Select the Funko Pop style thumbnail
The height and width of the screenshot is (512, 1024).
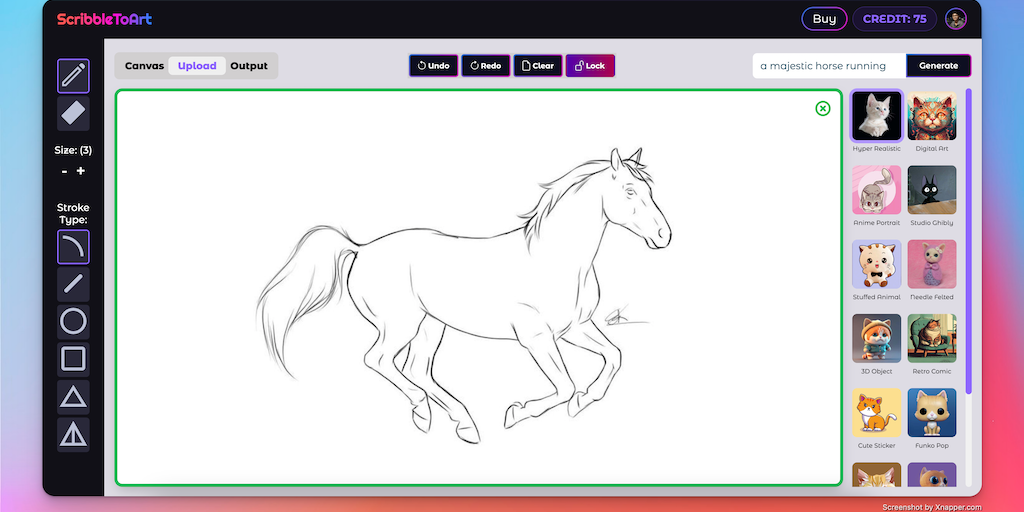coord(932,413)
